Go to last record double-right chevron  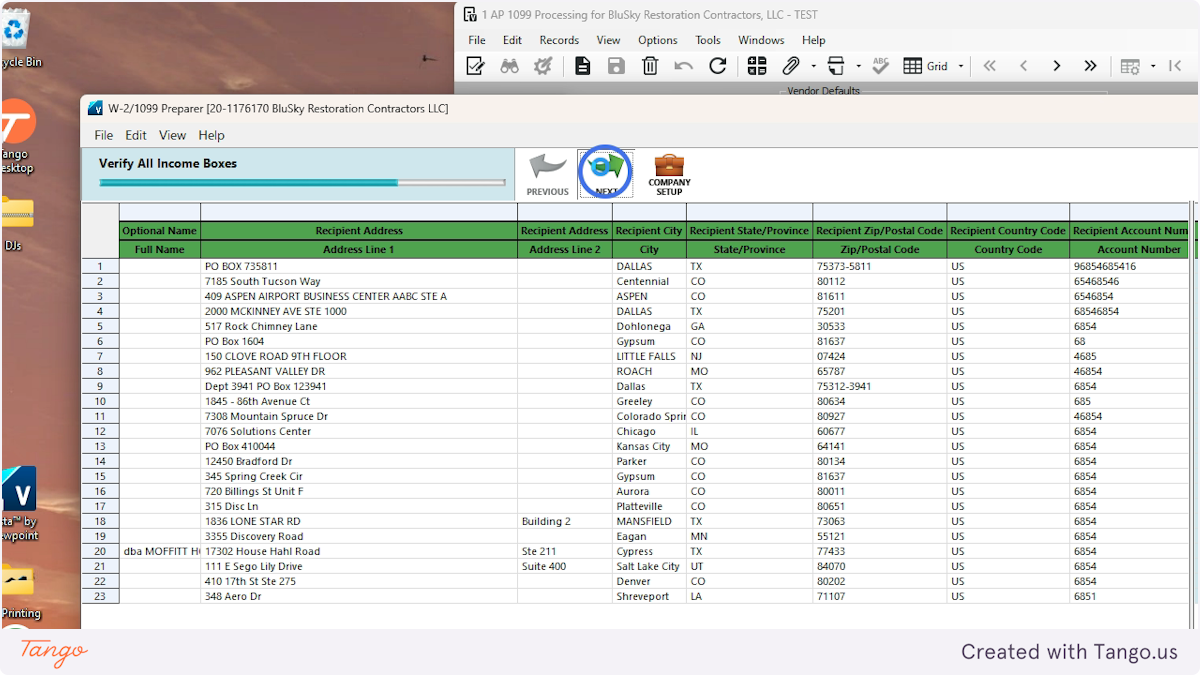[x=1090, y=66]
